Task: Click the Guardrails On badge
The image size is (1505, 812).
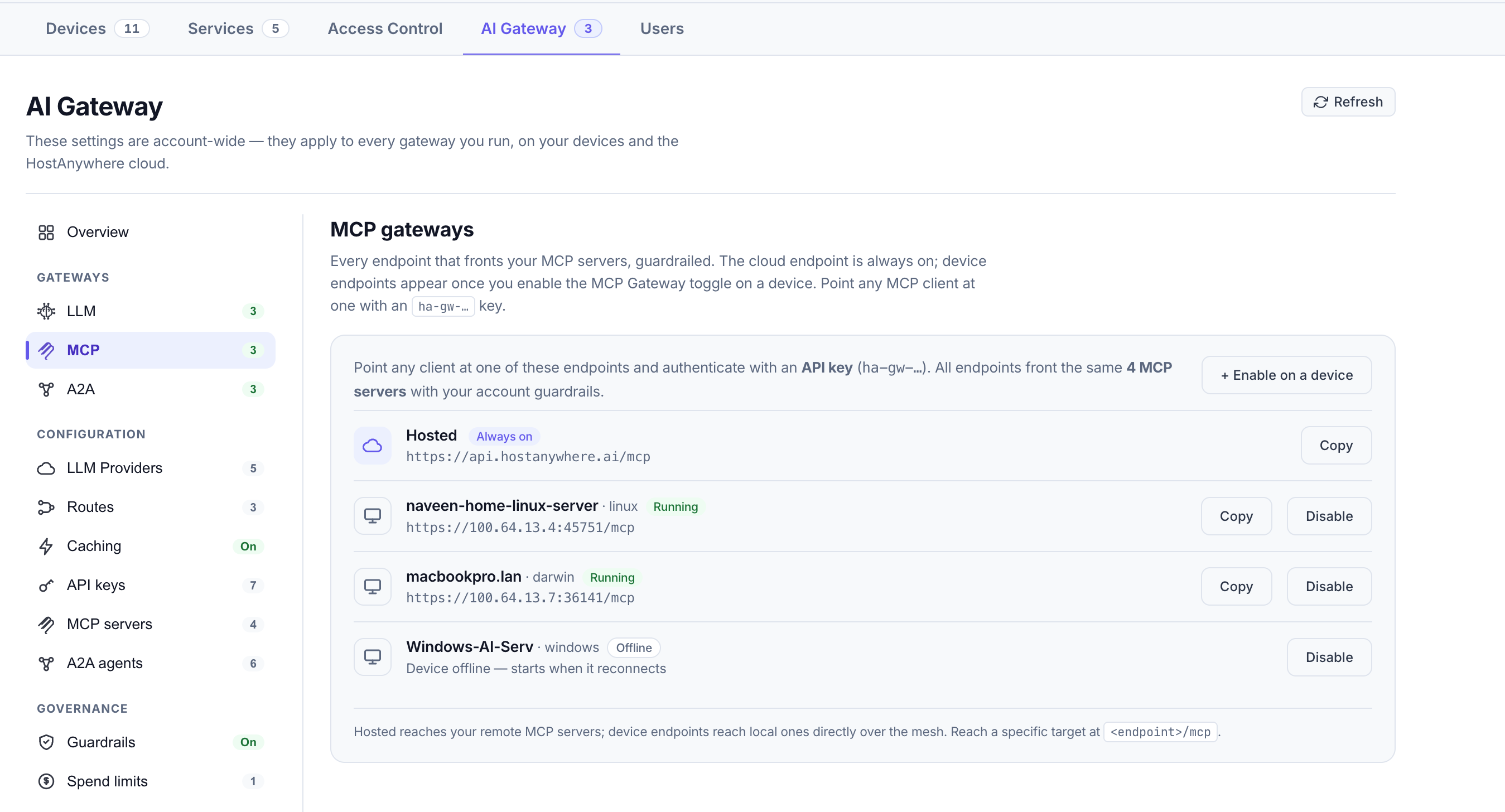Action: tap(248, 742)
